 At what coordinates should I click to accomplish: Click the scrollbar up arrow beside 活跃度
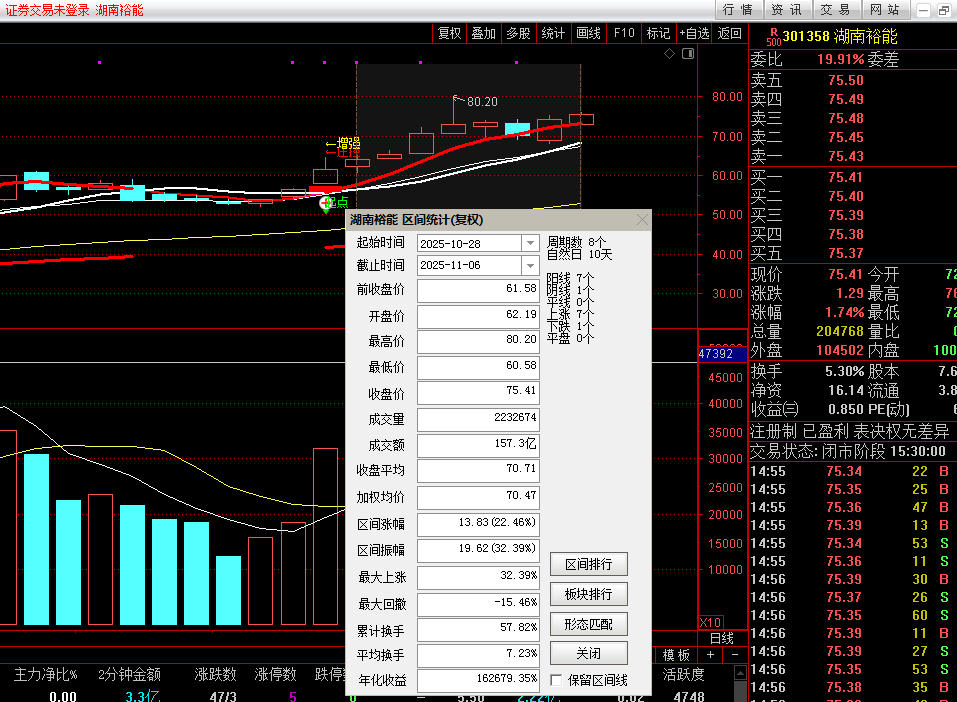pyautogui.click(x=741, y=674)
